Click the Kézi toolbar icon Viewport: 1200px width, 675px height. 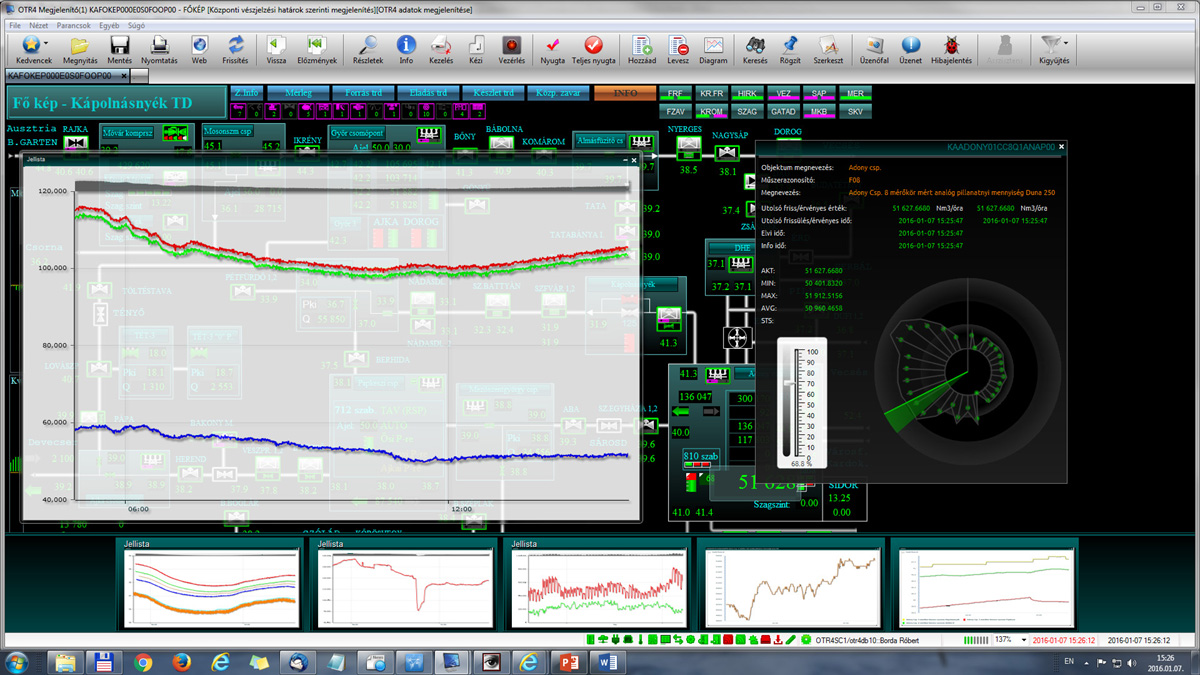(476, 49)
